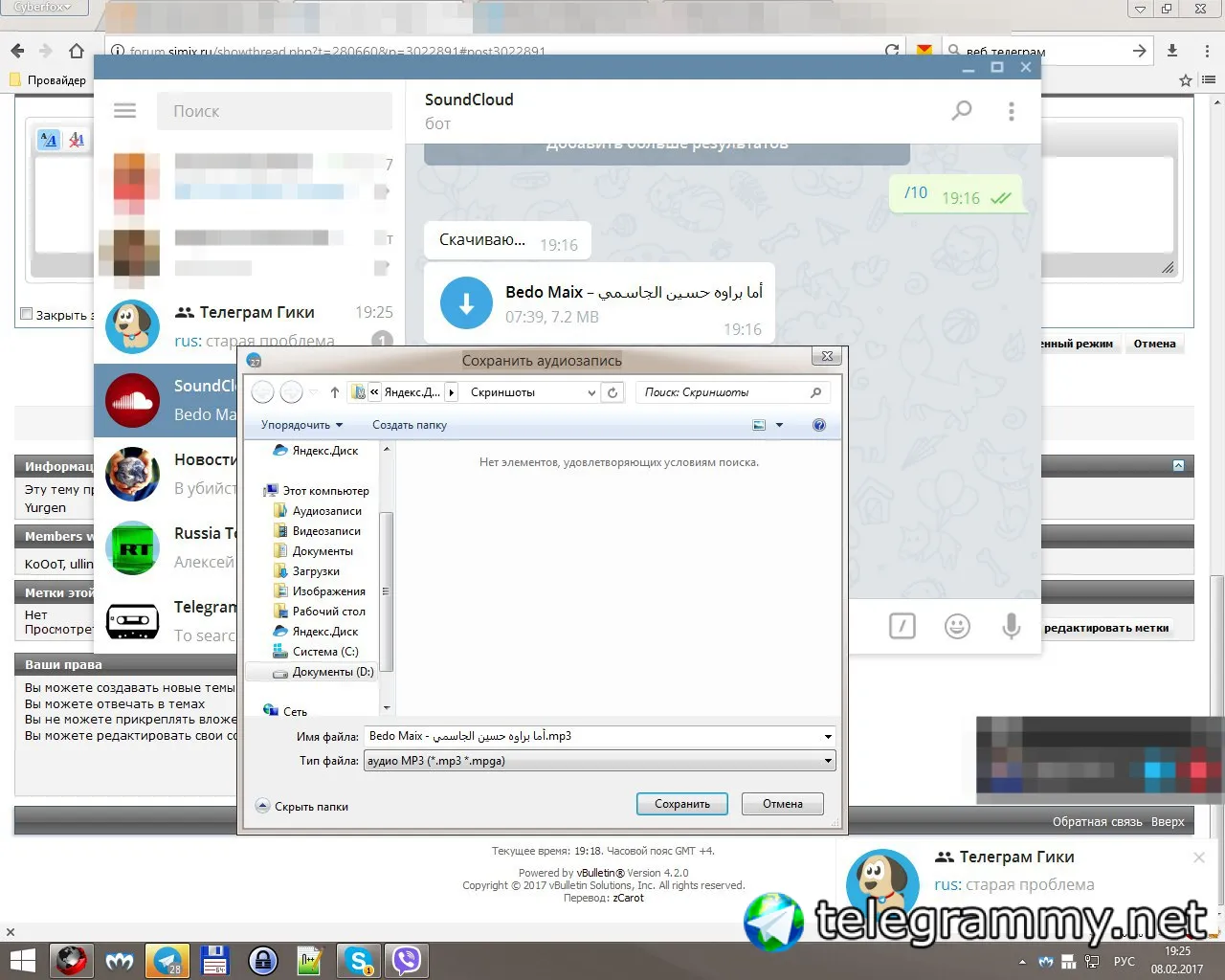Click the microphone voice message icon

[1011, 626]
